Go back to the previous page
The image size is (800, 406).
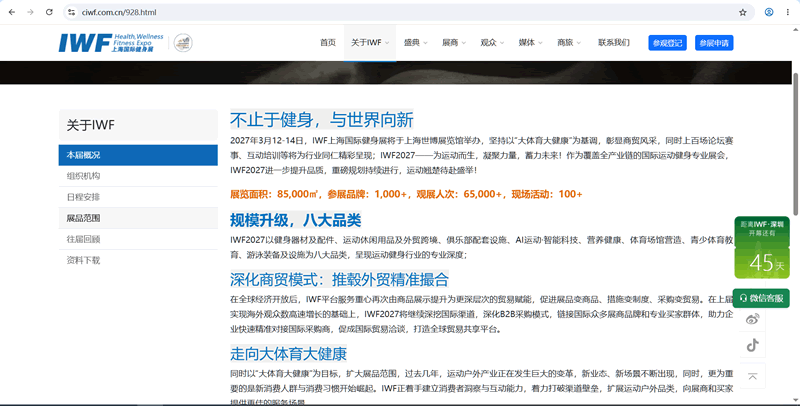[12, 12]
